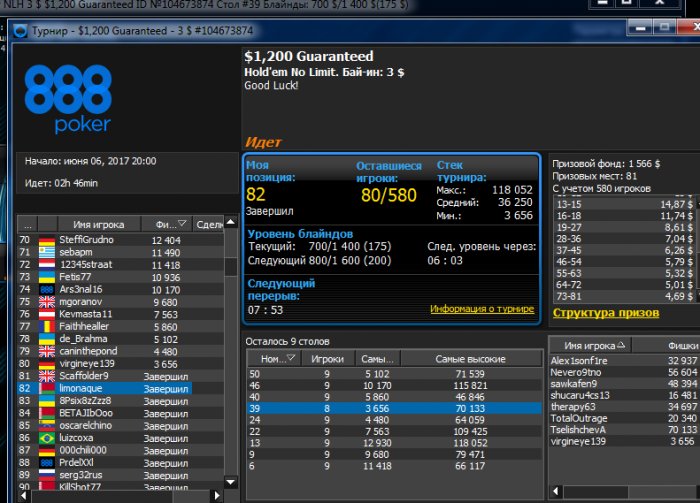Select player Kevmasta11 row

[120, 314]
